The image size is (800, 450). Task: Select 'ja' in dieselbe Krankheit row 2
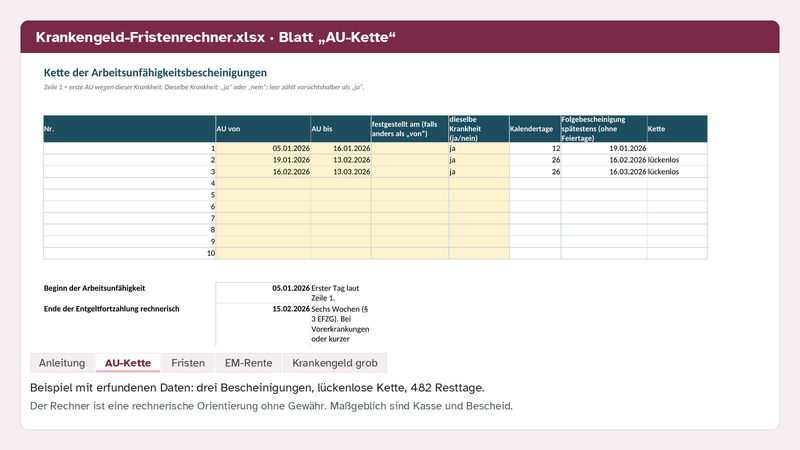pyautogui.click(x=479, y=160)
